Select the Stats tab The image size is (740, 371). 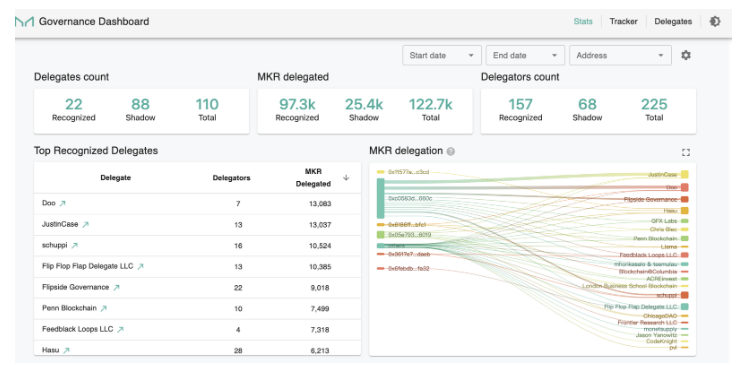coord(583,21)
